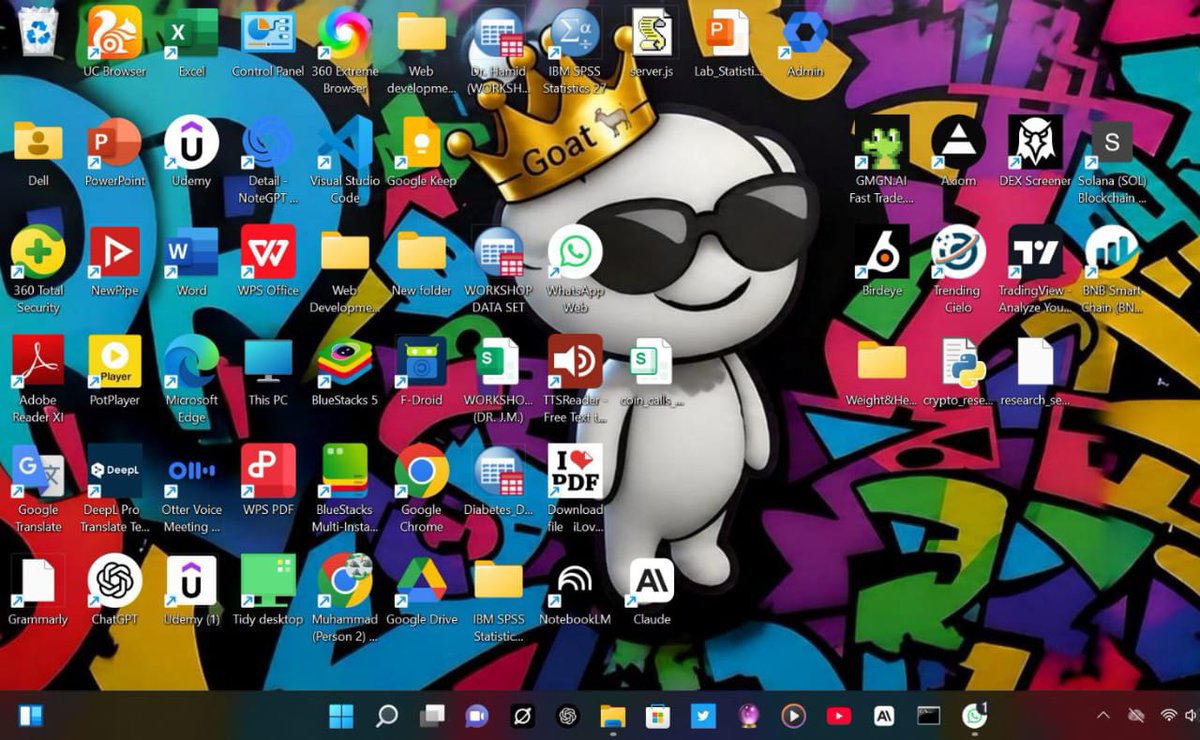The width and height of the screenshot is (1200, 740).
Task: Select the Solana (SOL) Blockchain shortcut
Action: point(1112,143)
